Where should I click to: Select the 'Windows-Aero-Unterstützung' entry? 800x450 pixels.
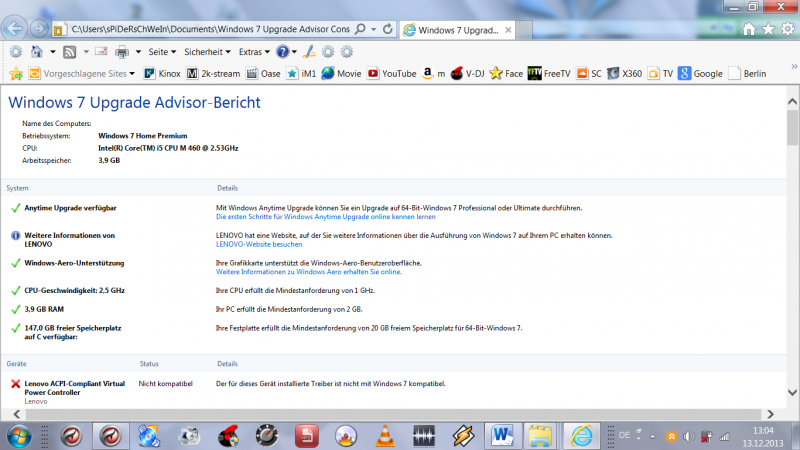[74, 263]
